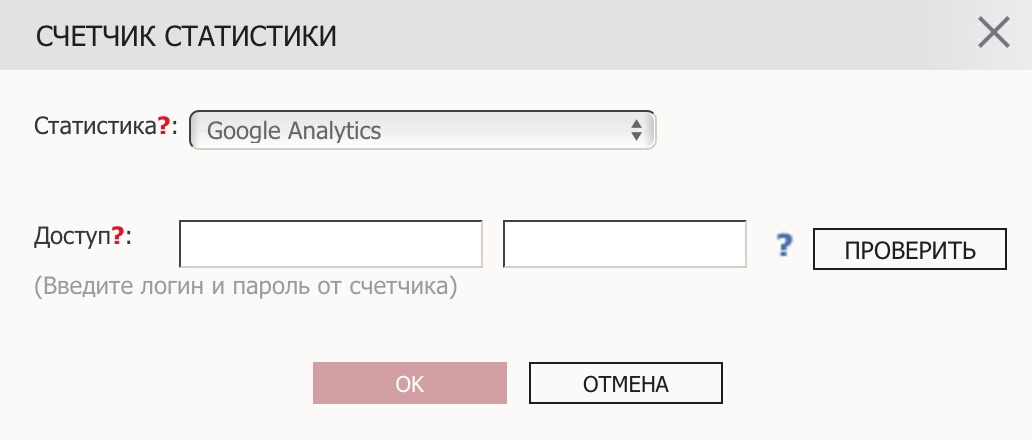Close the Счетчик статистики dialog
Image resolution: width=1032 pixels, height=440 pixels.
click(x=993, y=33)
